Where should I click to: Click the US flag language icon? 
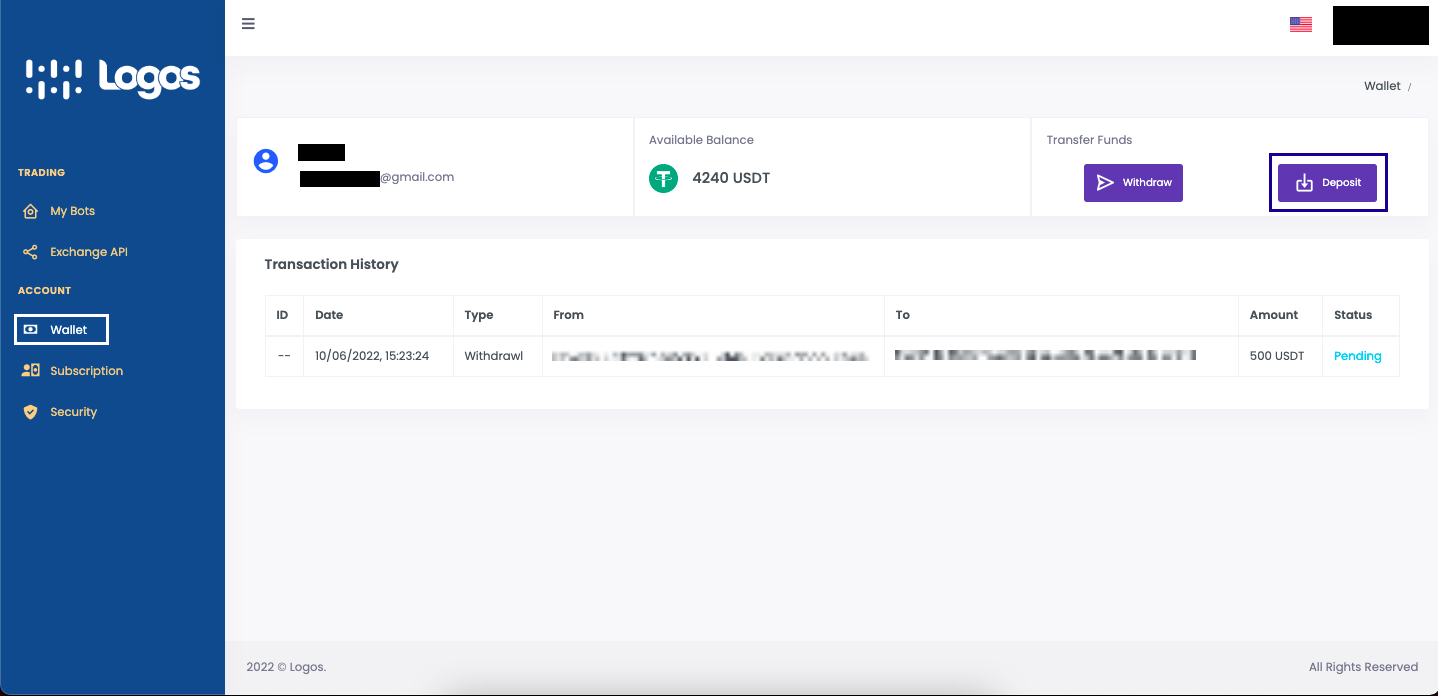(x=1300, y=25)
